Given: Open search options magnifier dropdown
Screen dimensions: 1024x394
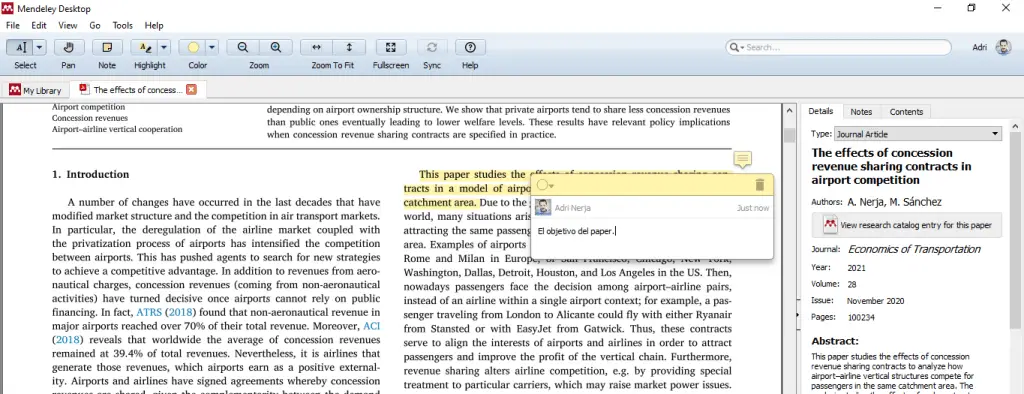Looking at the screenshot, I should click(737, 48).
